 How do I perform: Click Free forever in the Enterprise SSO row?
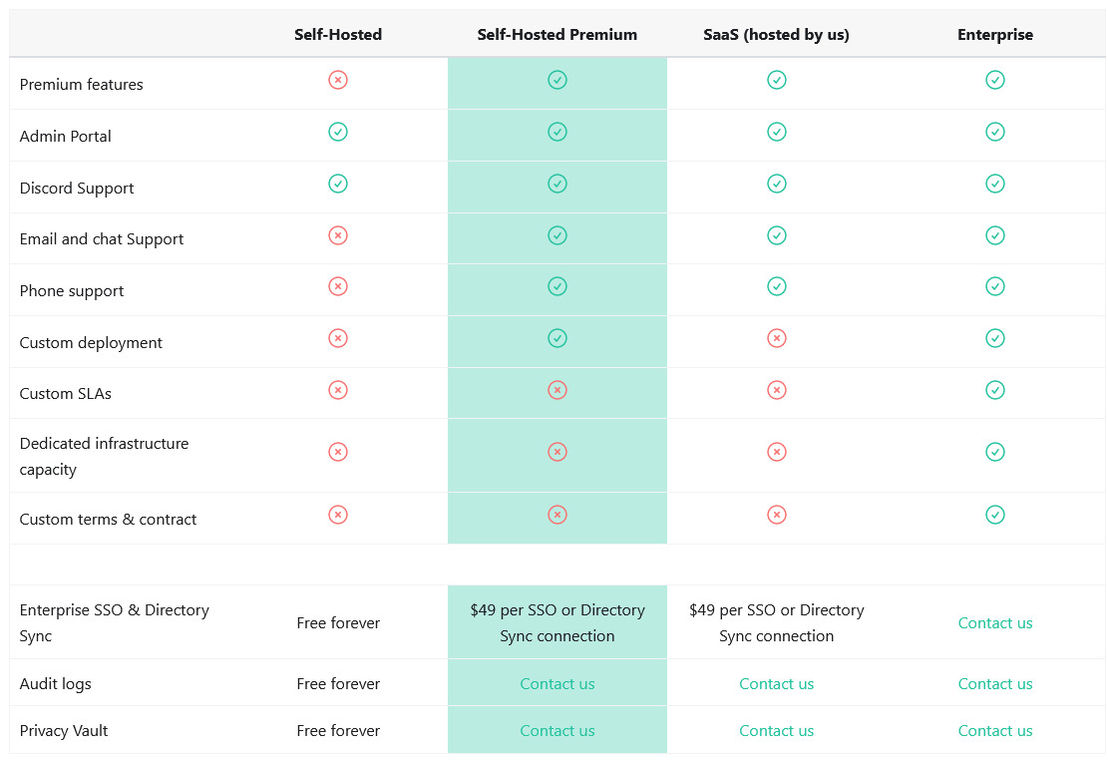click(x=338, y=623)
